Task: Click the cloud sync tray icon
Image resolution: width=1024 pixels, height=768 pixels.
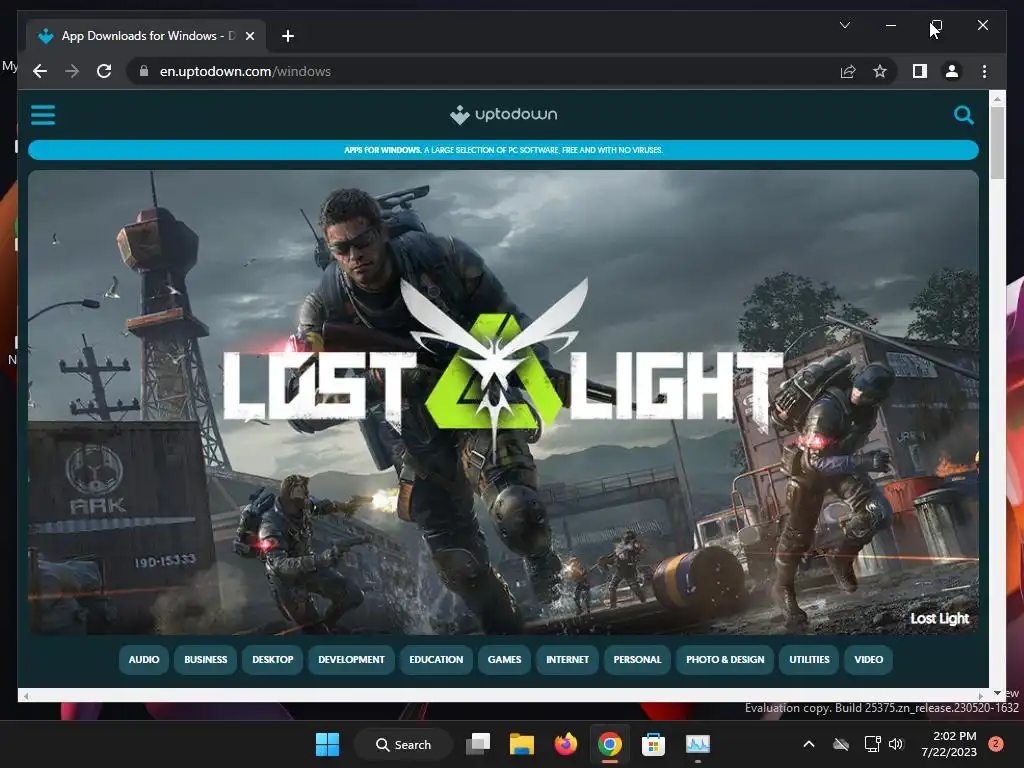Action: pos(841,744)
